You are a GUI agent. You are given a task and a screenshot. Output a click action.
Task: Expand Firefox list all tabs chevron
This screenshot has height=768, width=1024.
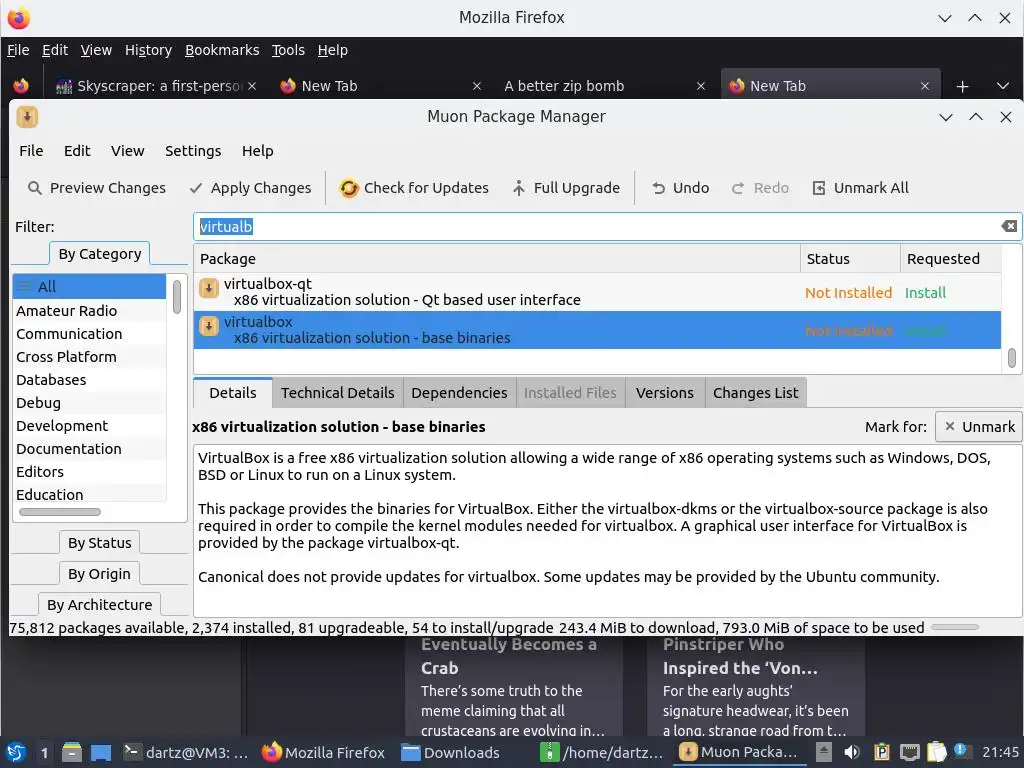pos(1003,86)
